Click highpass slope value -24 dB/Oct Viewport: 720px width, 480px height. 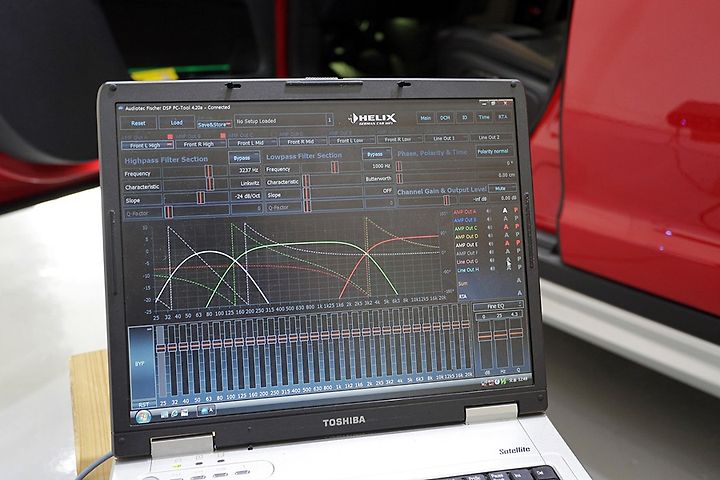pyautogui.click(x=247, y=196)
